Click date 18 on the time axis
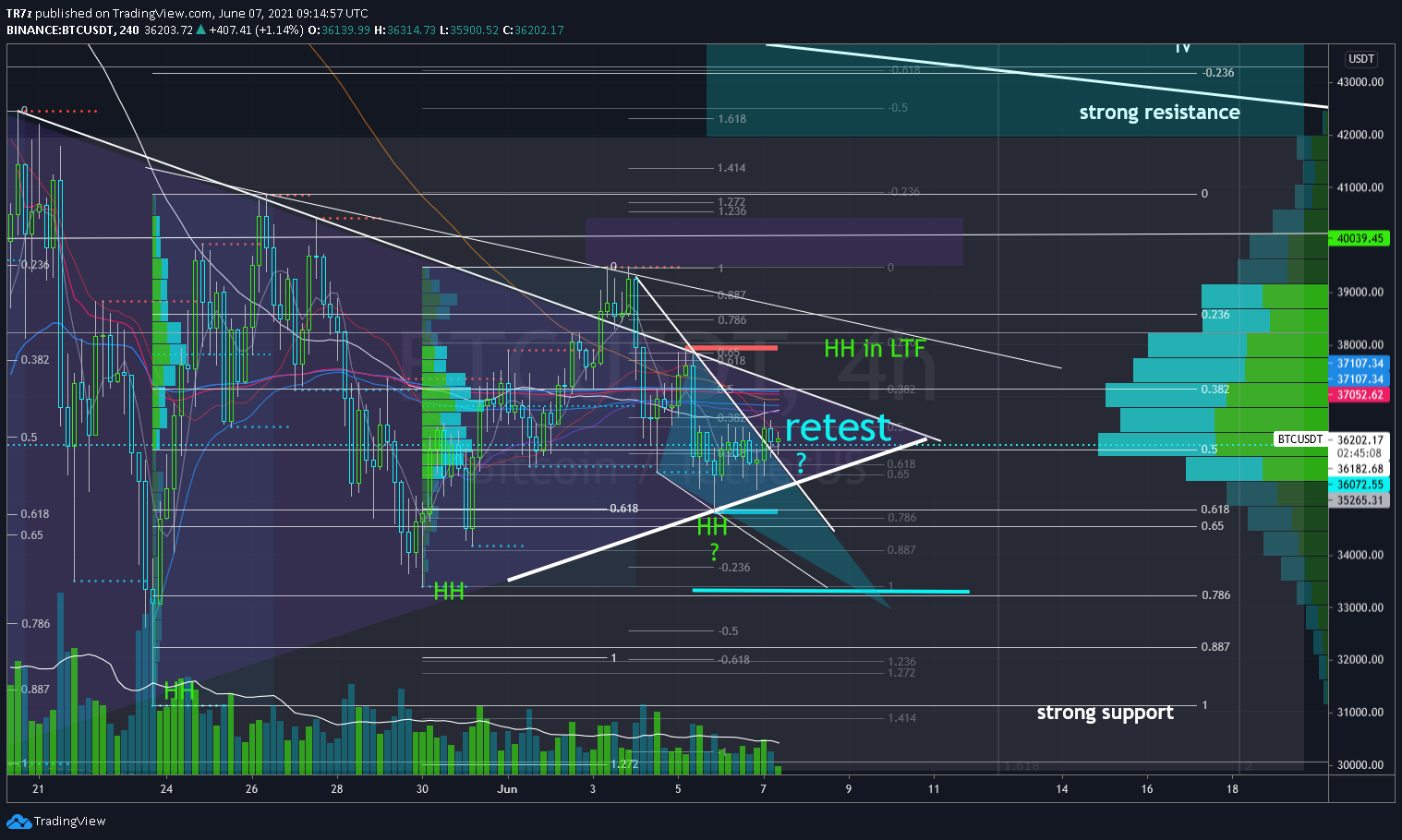1402x840 pixels. [1232, 788]
